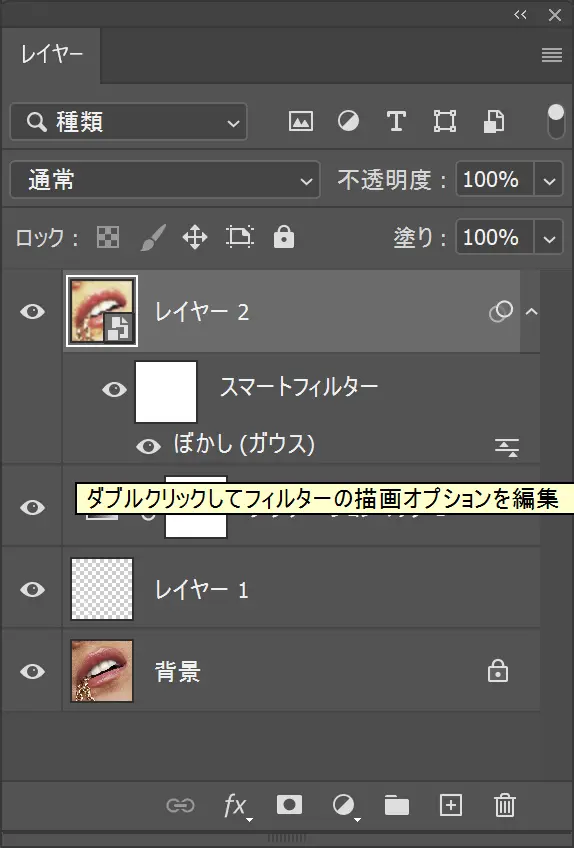Collapse レイヤー 2 smart filter list
Image resolution: width=574 pixels, height=848 pixels.
[532, 312]
